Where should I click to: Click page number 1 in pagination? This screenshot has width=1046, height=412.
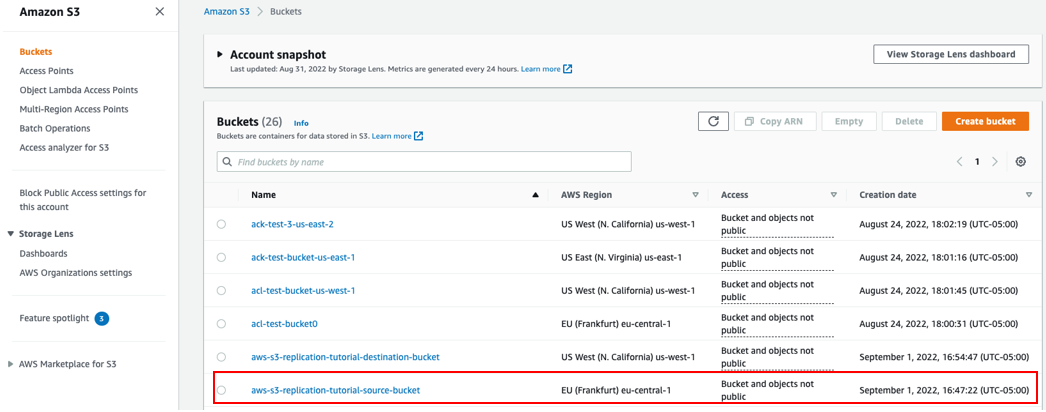pyautogui.click(x=977, y=161)
